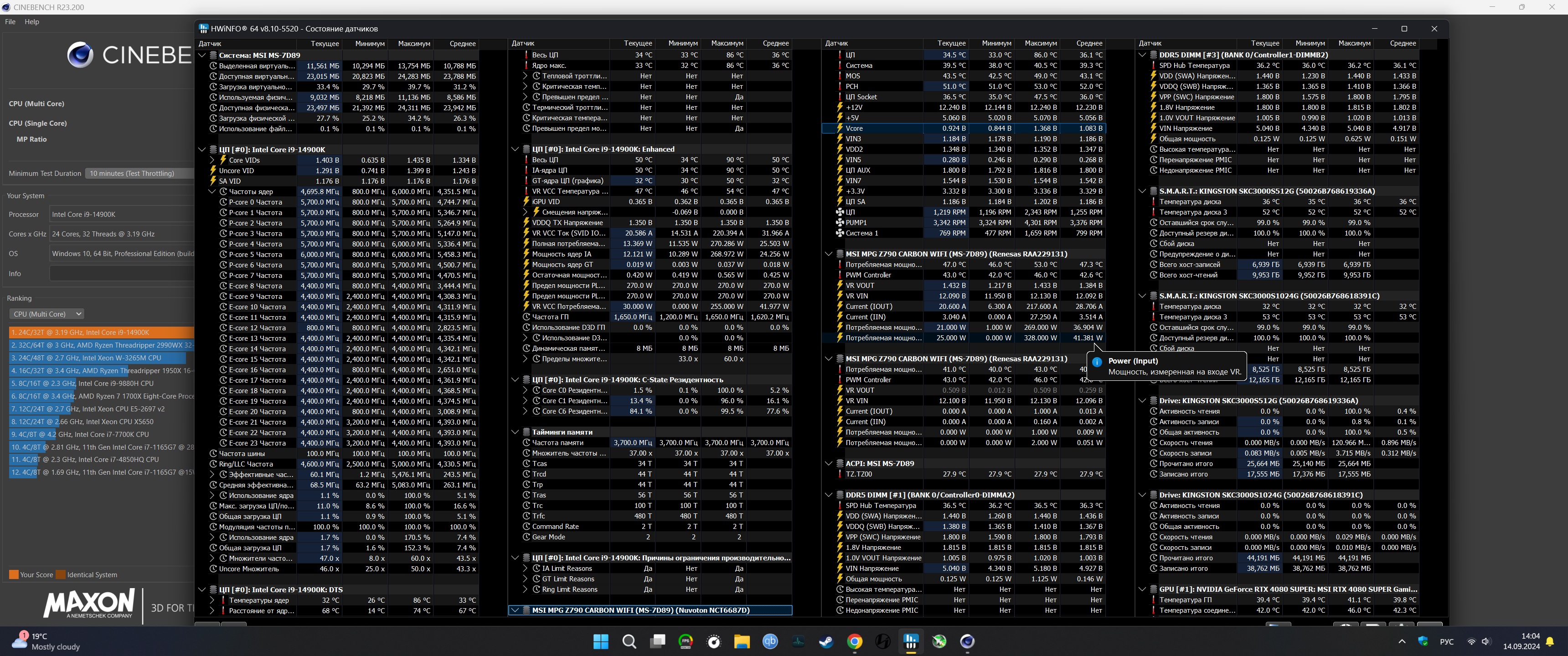Open the File menu in Cinebench
The image size is (1568, 656).
(x=10, y=21)
